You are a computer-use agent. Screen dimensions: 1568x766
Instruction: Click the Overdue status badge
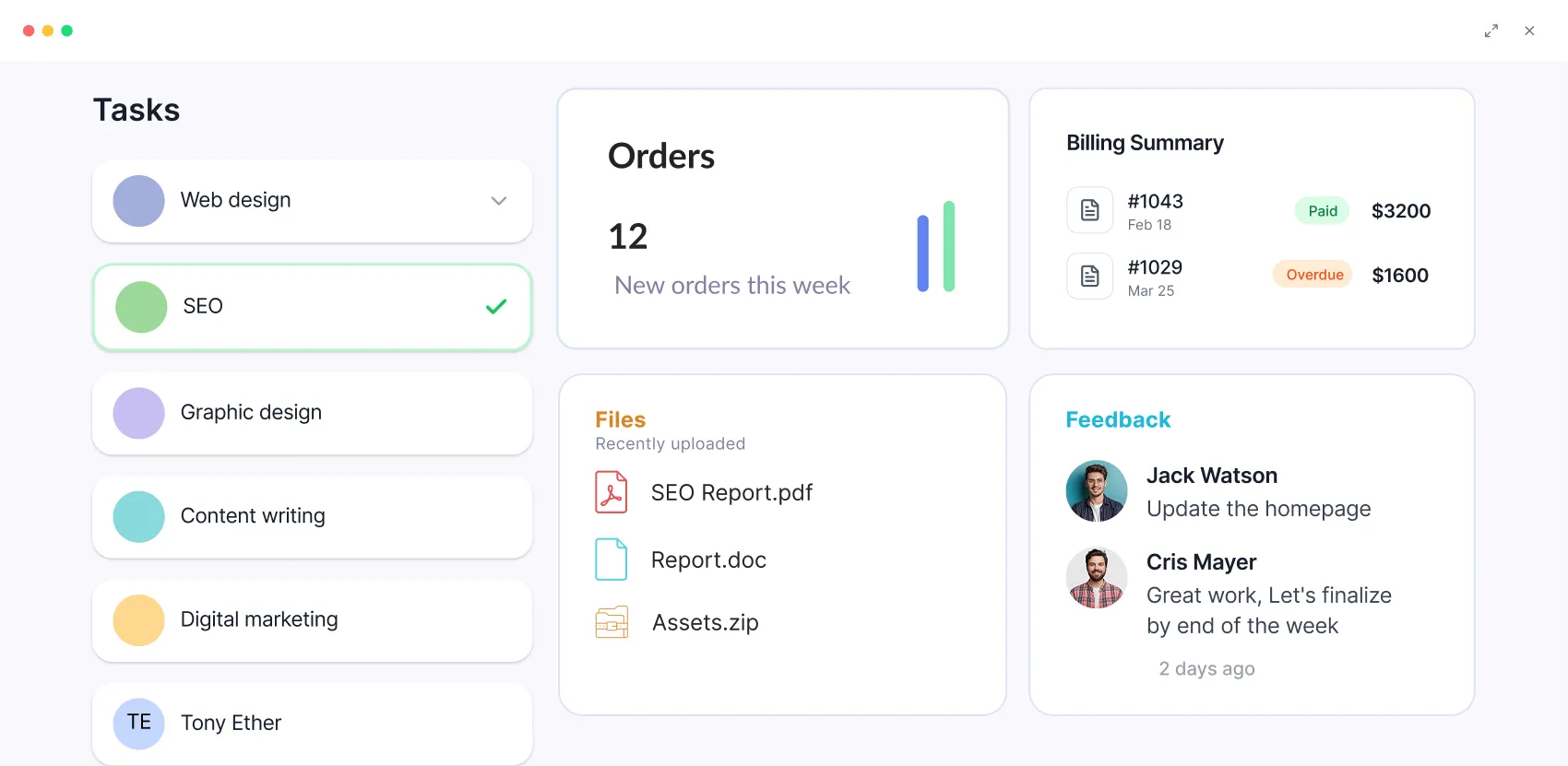(1313, 275)
